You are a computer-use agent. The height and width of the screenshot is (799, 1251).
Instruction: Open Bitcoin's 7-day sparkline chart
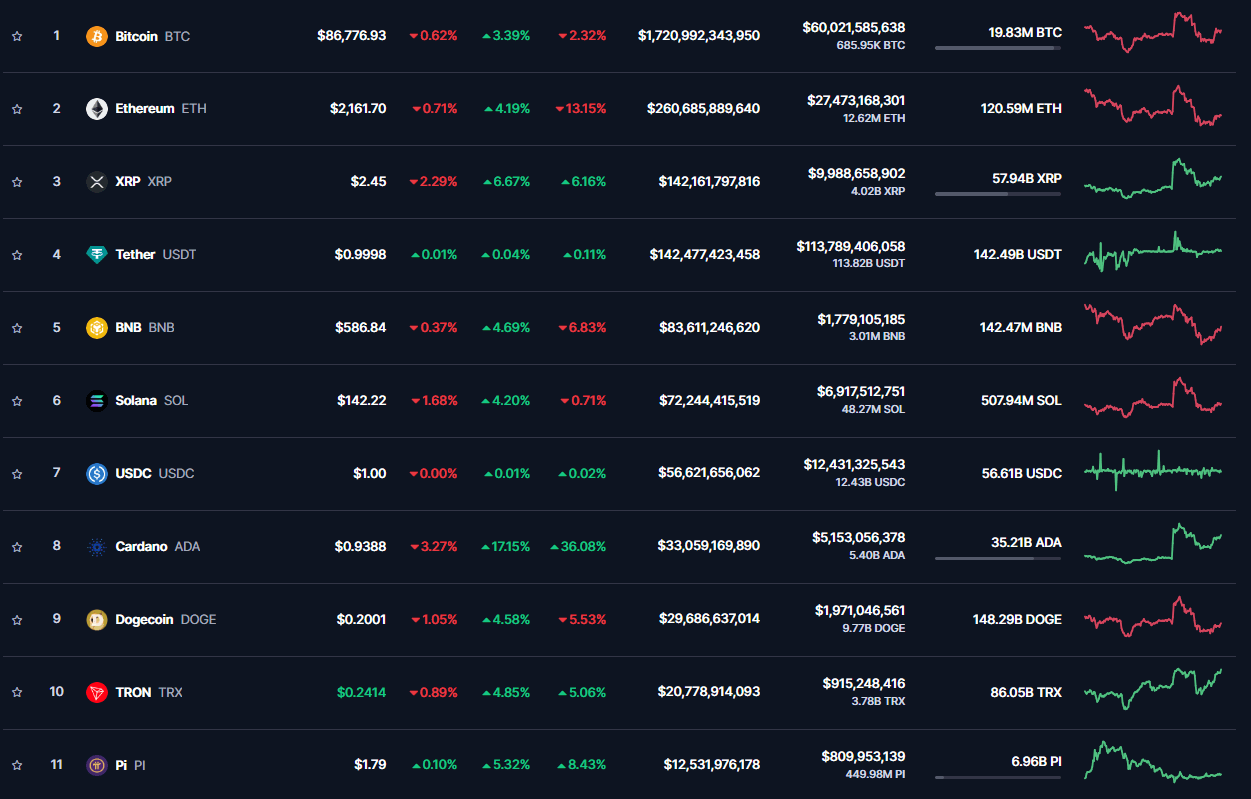[x=1153, y=33]
